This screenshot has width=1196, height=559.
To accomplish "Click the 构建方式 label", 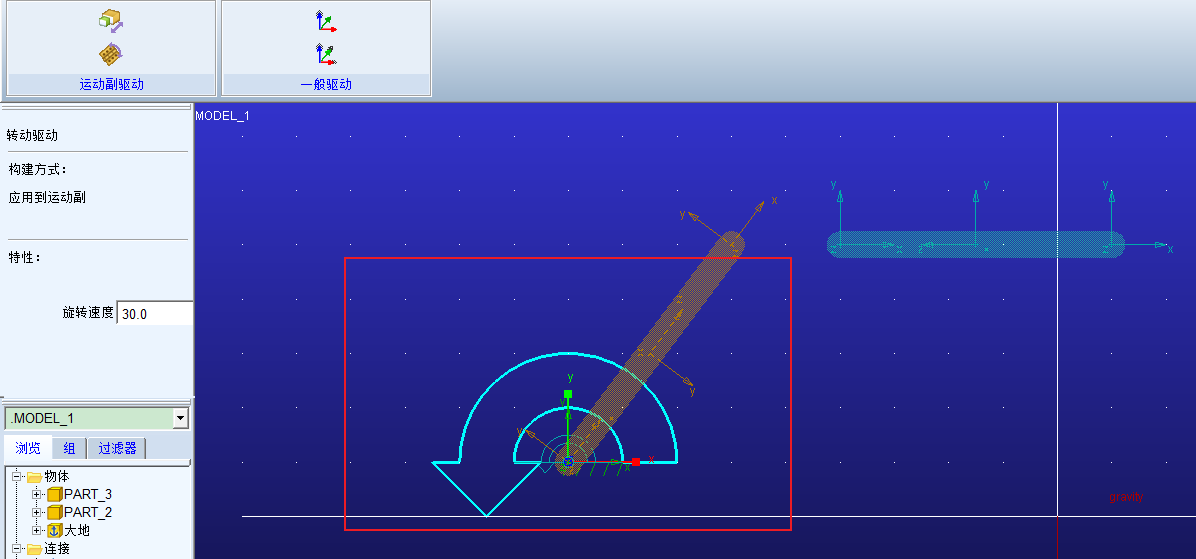I will [x=38, y=169].
